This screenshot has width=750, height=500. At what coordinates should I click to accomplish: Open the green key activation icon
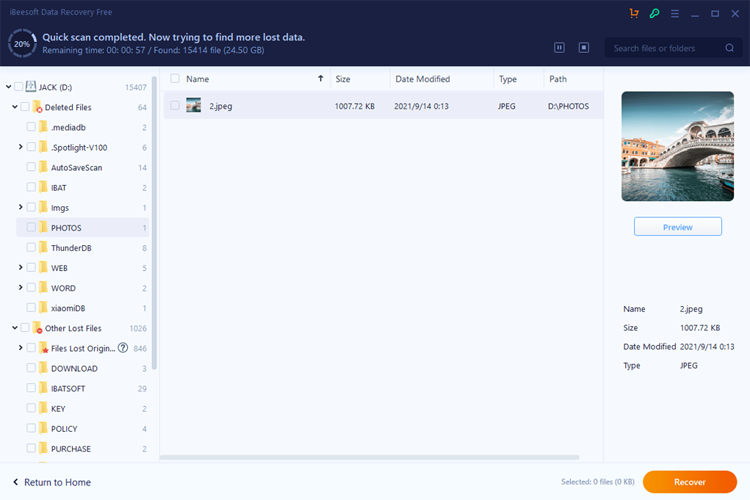click(654, 14)
